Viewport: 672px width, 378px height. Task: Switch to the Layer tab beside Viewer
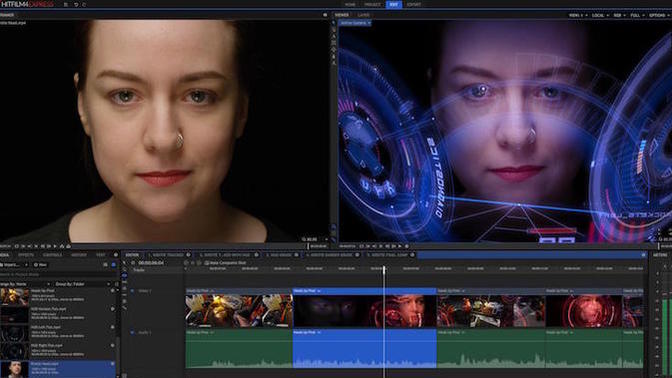363,15
